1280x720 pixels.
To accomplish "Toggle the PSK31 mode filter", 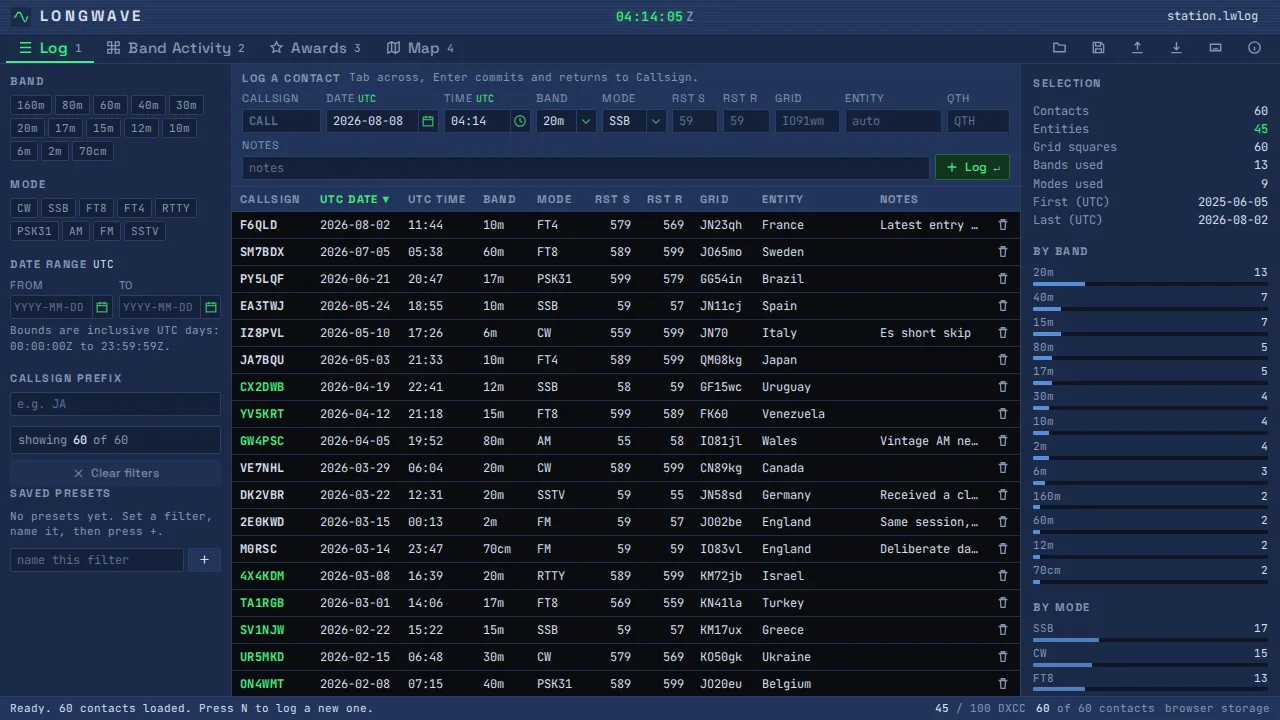I will [x=34, y=231].
